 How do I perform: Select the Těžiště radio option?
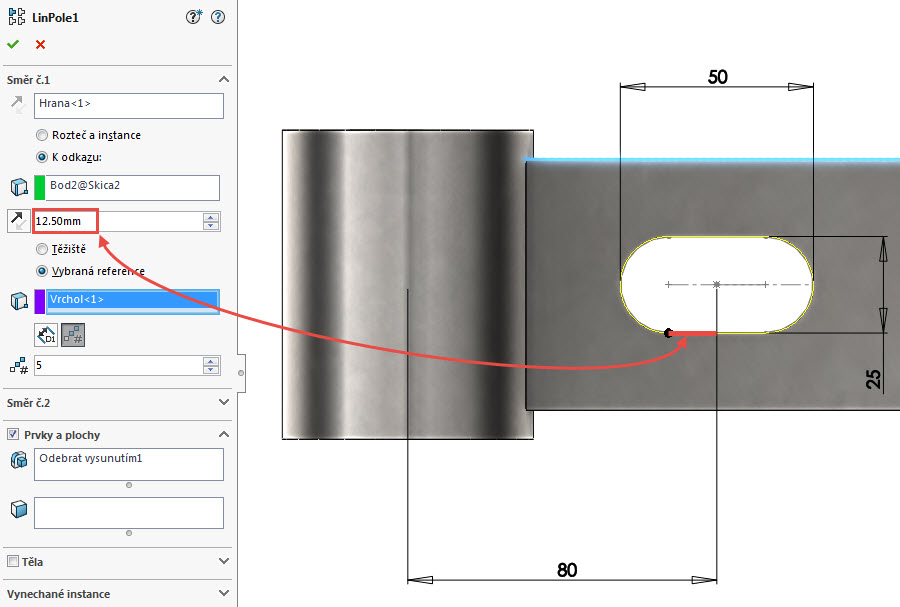coord(41,249)
